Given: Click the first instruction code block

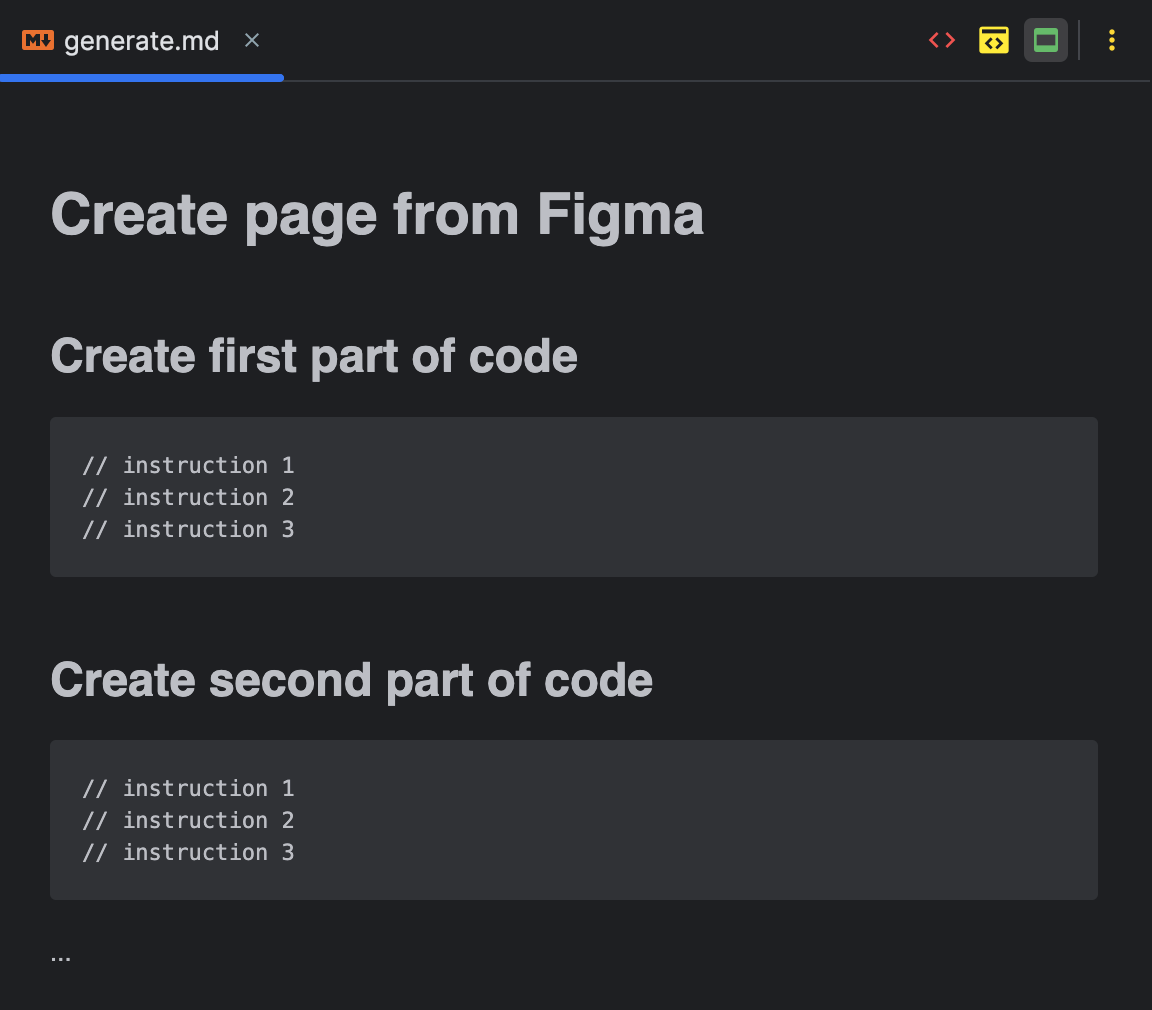Looking at the screenshot, I should [573, 497].
